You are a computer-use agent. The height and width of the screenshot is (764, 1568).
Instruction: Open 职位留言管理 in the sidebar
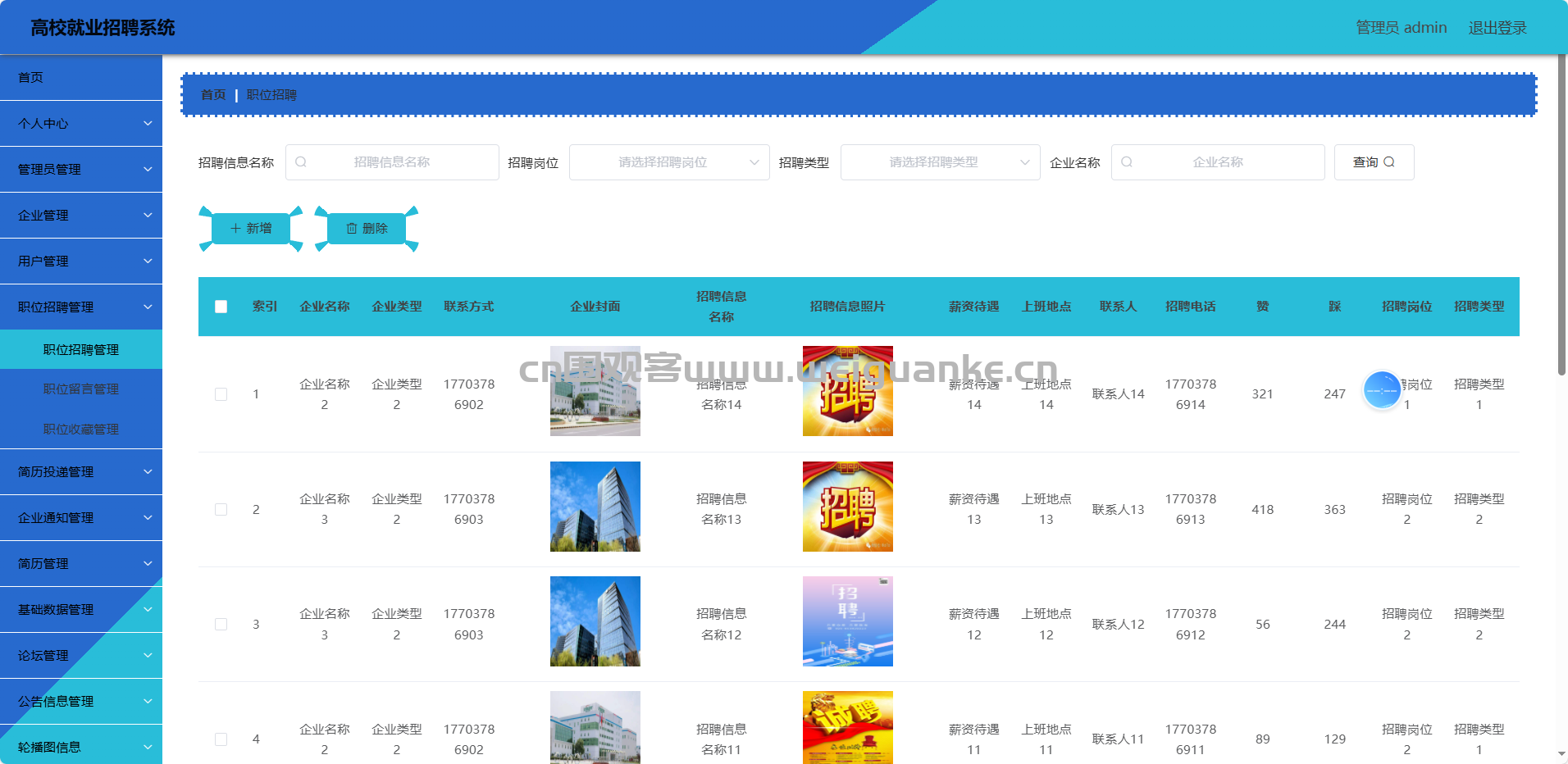(x=81, y=389)
